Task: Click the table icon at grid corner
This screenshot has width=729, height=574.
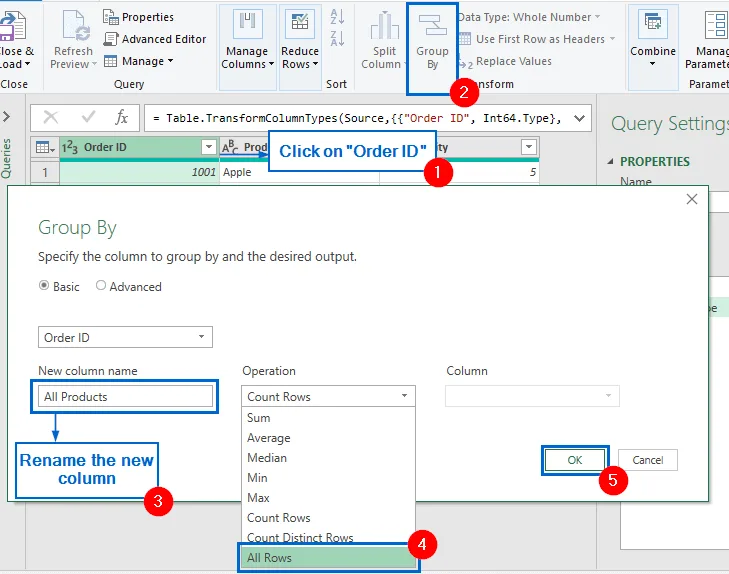Action: click(x=45, y=147)
